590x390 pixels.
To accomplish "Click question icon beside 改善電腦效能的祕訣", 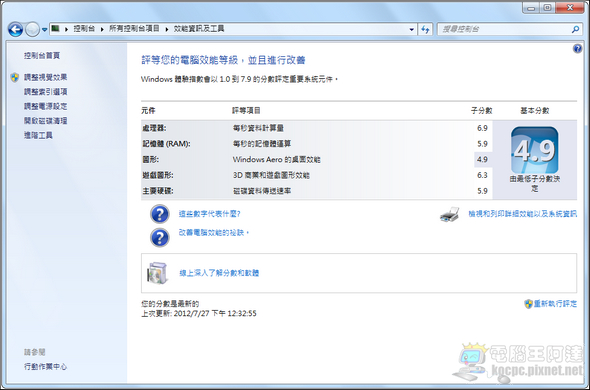I will (160, 237).
